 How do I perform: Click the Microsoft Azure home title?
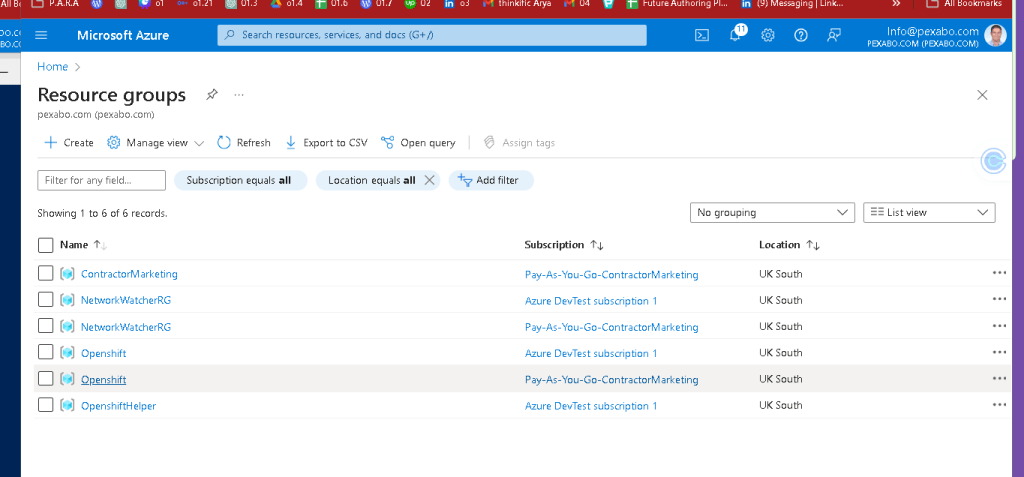(x=123, y=35)
